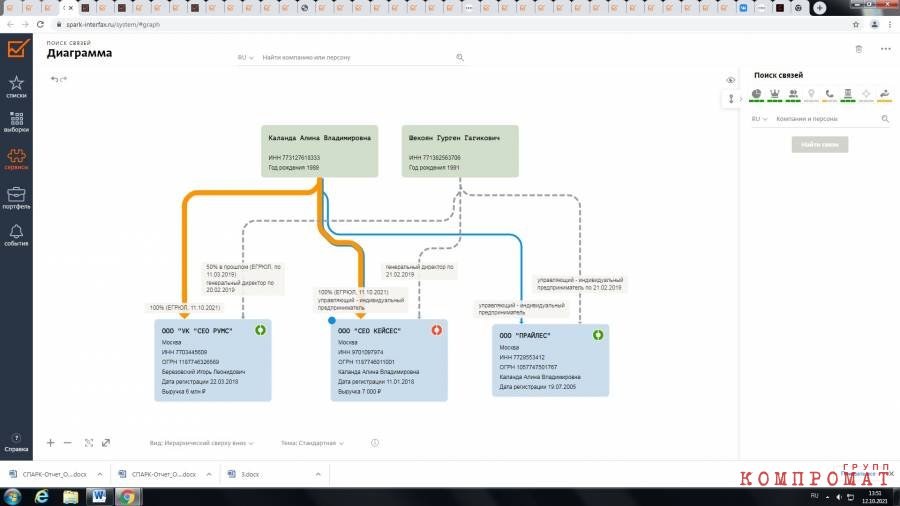Select the Каланда Алина Владимировна node
The height and width of the screenshot is (506, 900).
[x=320, y=151]
